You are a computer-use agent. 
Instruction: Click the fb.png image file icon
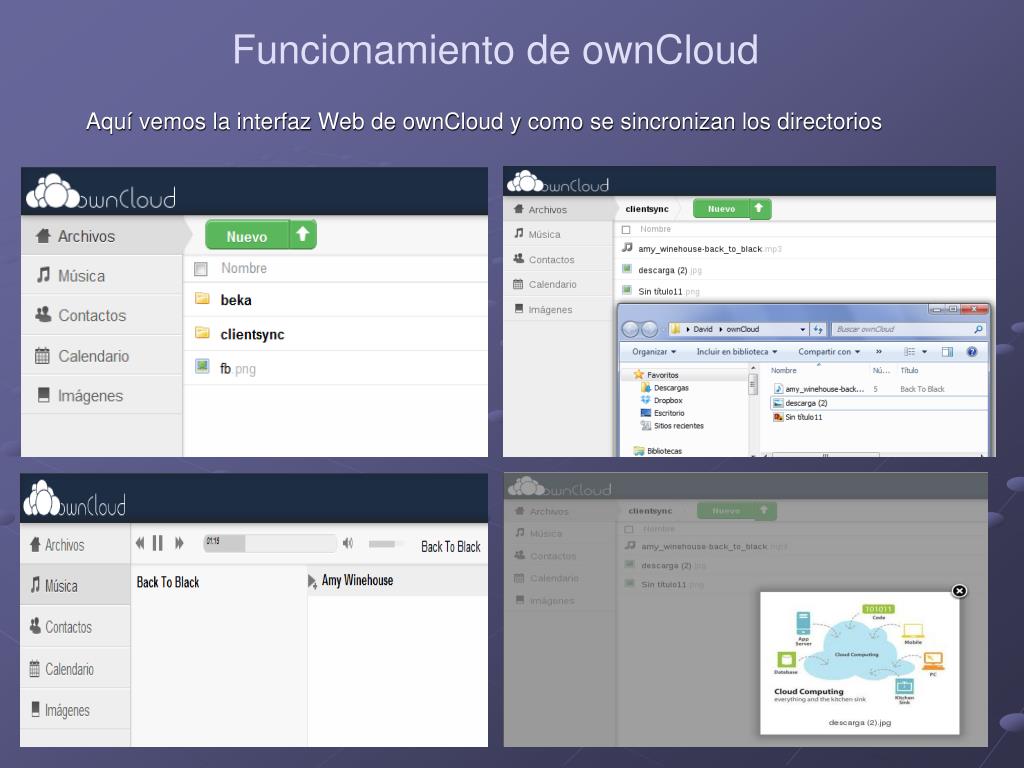(x=202, y=366)
